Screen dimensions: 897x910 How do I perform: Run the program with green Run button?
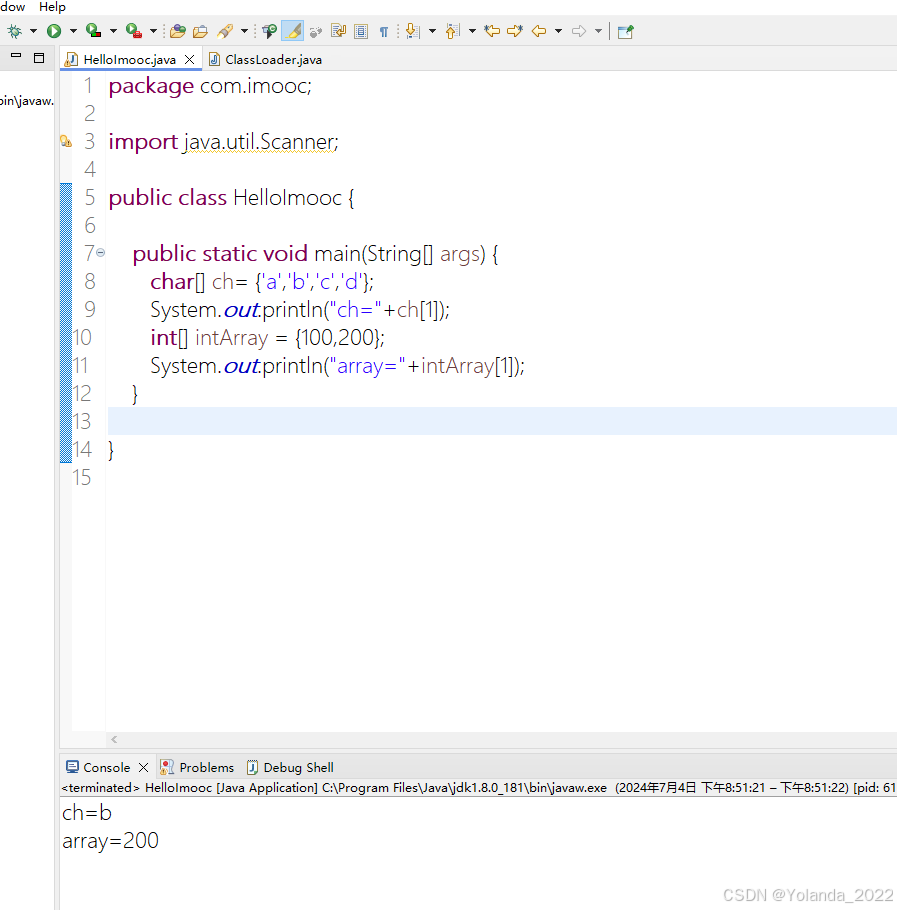pyautogui.click(x=54, y=31)
